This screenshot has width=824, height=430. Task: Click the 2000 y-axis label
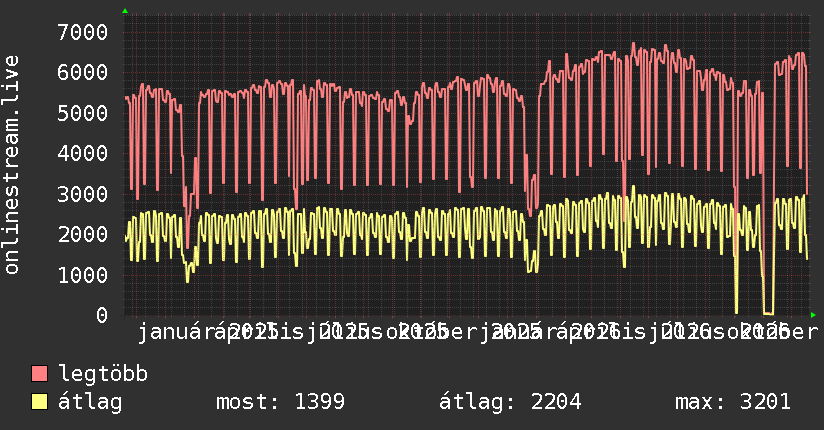pyautogui.click(x=83, y=234)
